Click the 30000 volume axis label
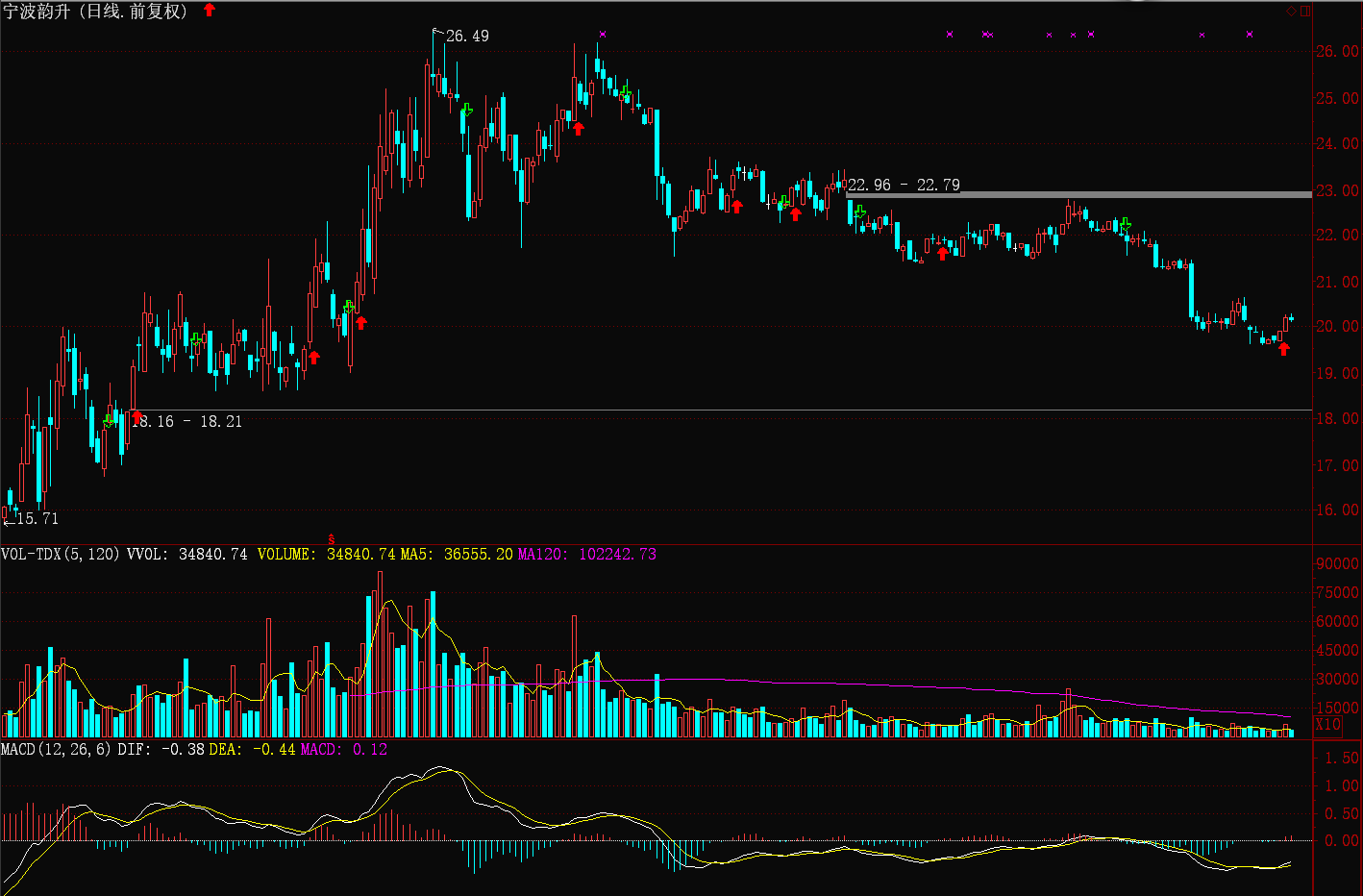The width and height of the screenshot is (1363, 896). 1338,679
